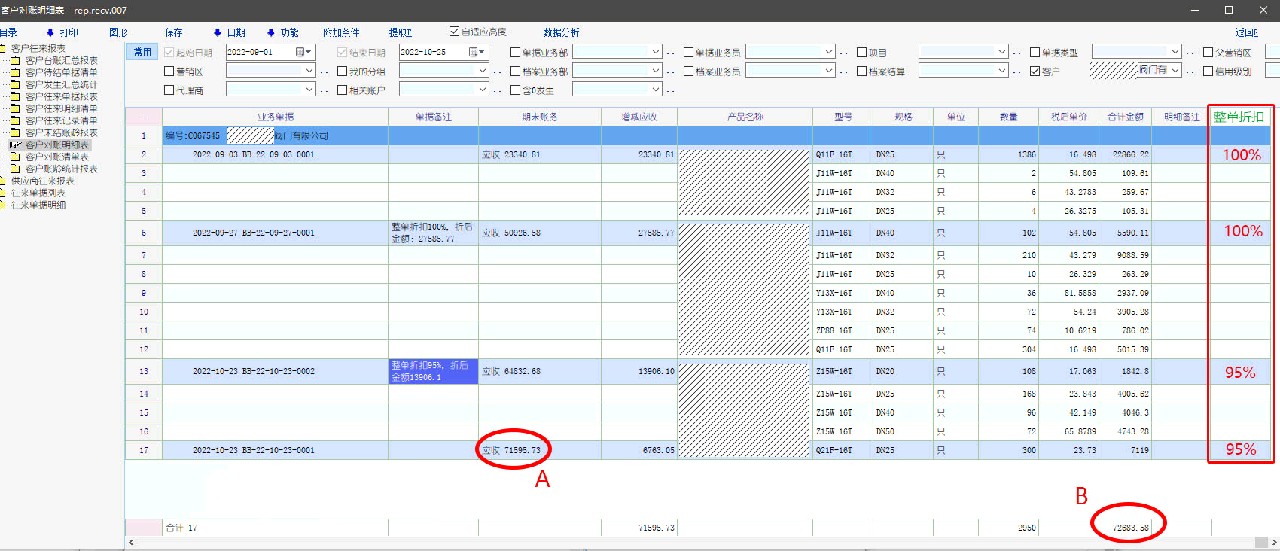Viewport: 1280px width, 551px height.
Task: Open the 单据类型 dropdown
Action: tap(1176, 52)
